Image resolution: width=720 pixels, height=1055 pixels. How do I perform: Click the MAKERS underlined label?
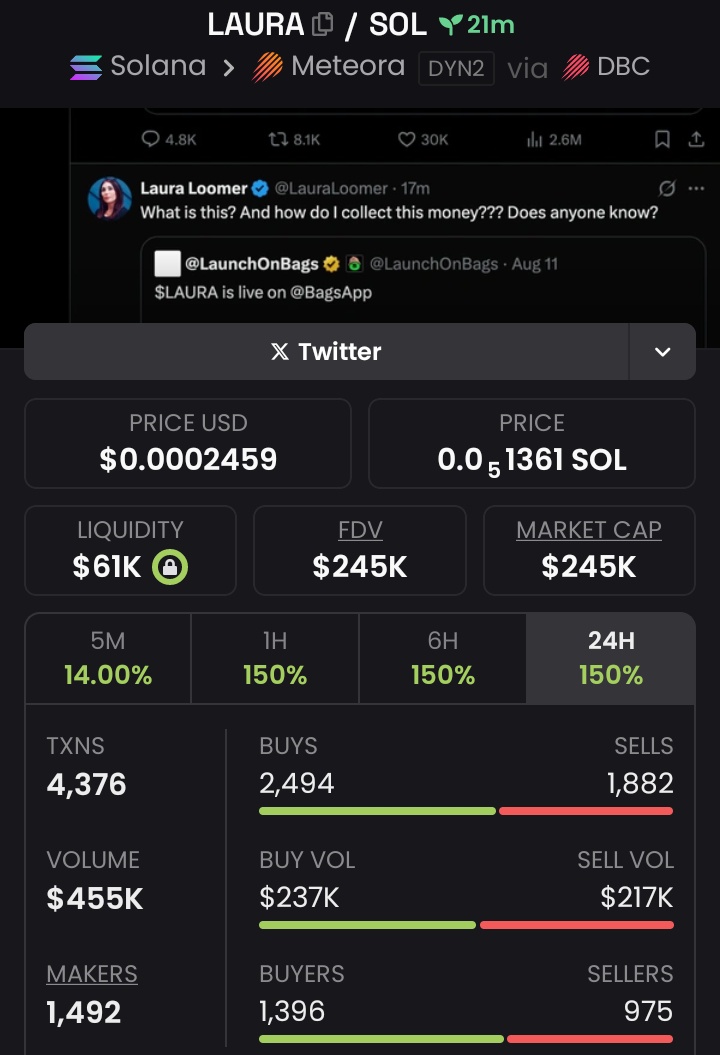point(92,974)
